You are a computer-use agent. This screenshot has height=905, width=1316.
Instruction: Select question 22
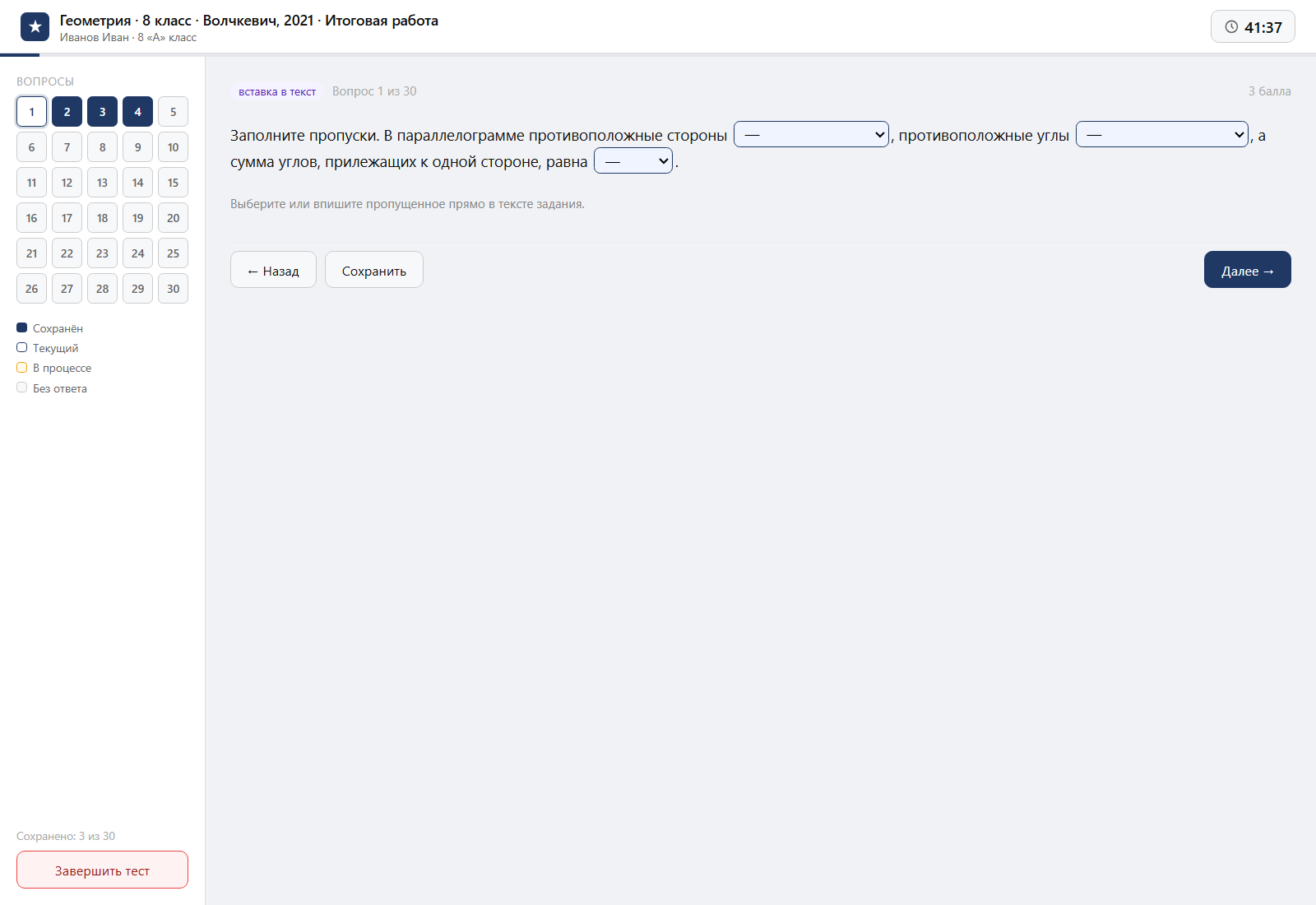click(67, 253)
